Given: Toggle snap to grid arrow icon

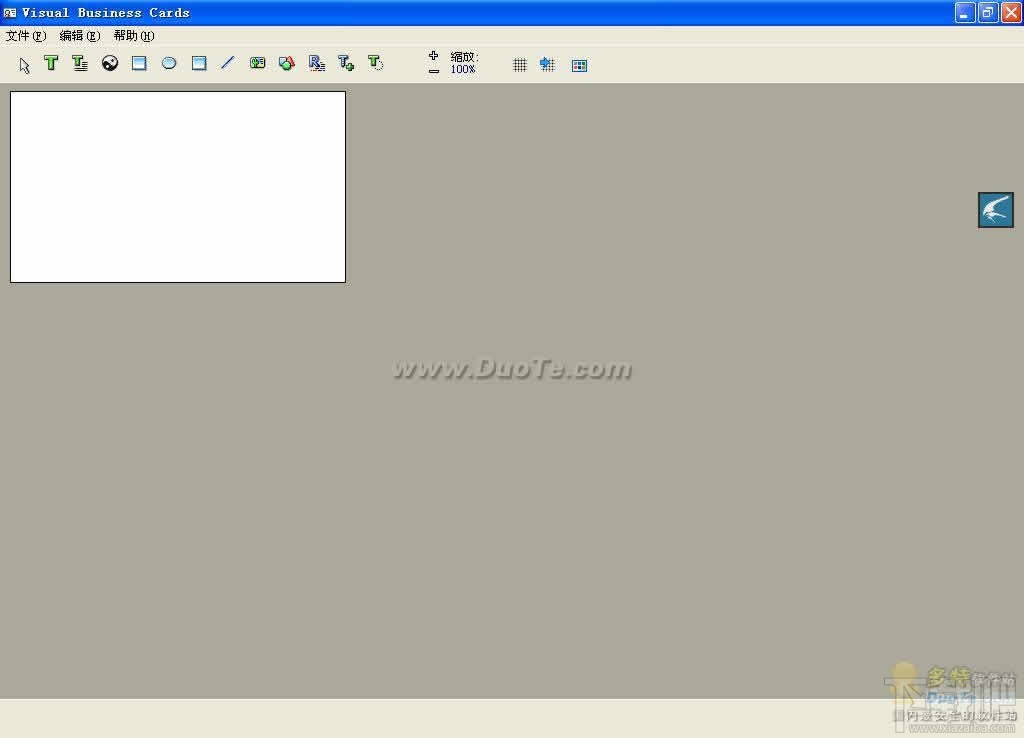Looking at the screenshot, I should point(547,64).
